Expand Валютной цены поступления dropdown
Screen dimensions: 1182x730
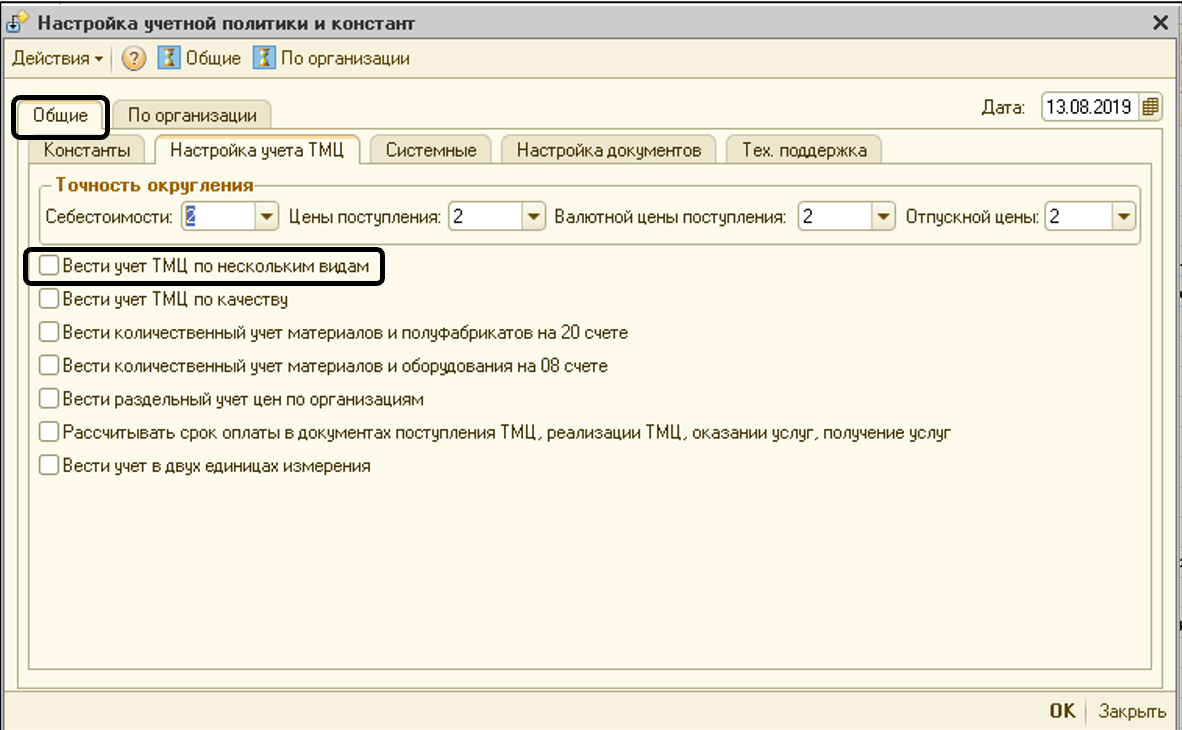click(x=883, y=216)
